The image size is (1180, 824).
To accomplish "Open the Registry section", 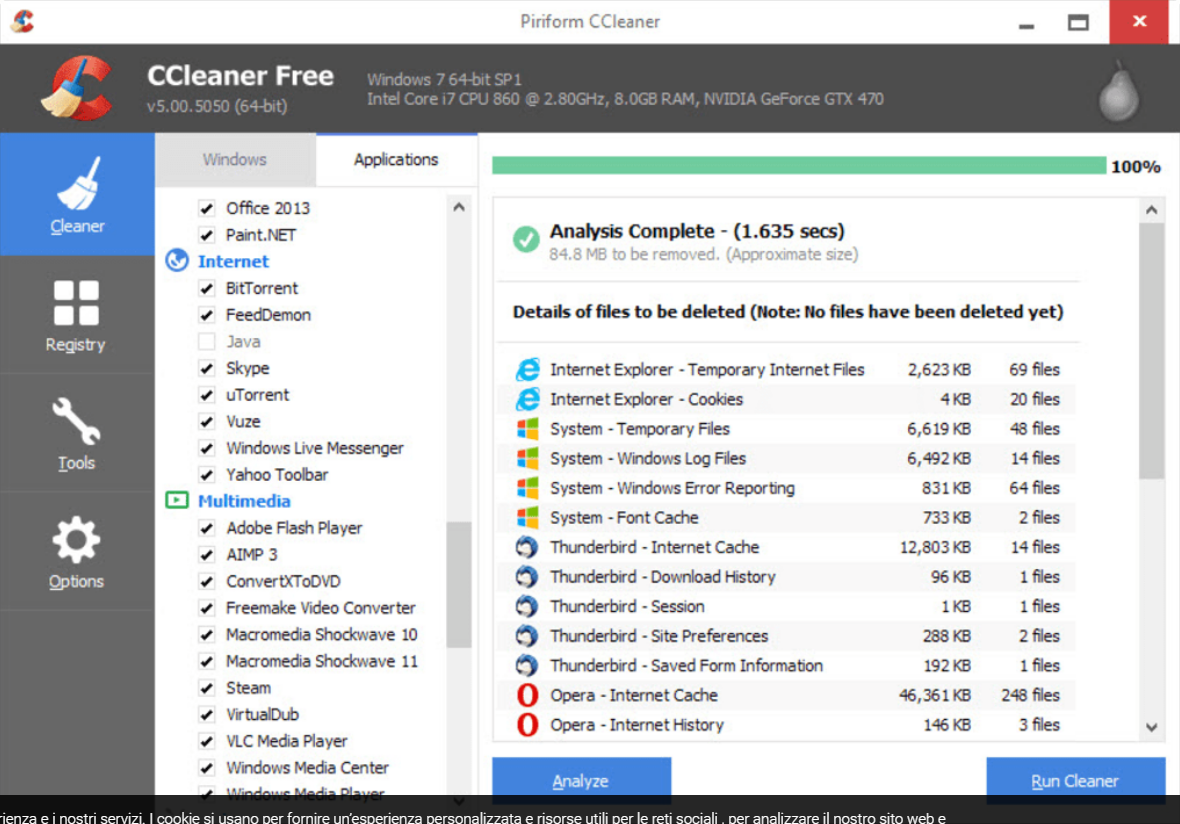I will click(77, 315).
